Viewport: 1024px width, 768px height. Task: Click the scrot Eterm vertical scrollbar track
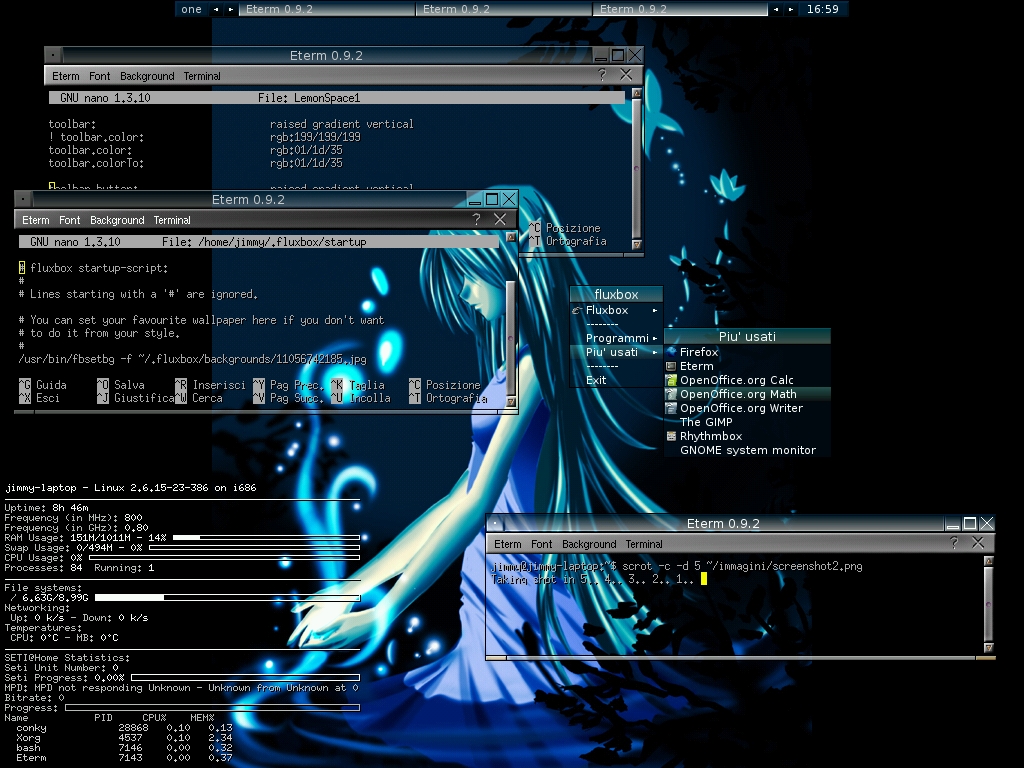989,604
